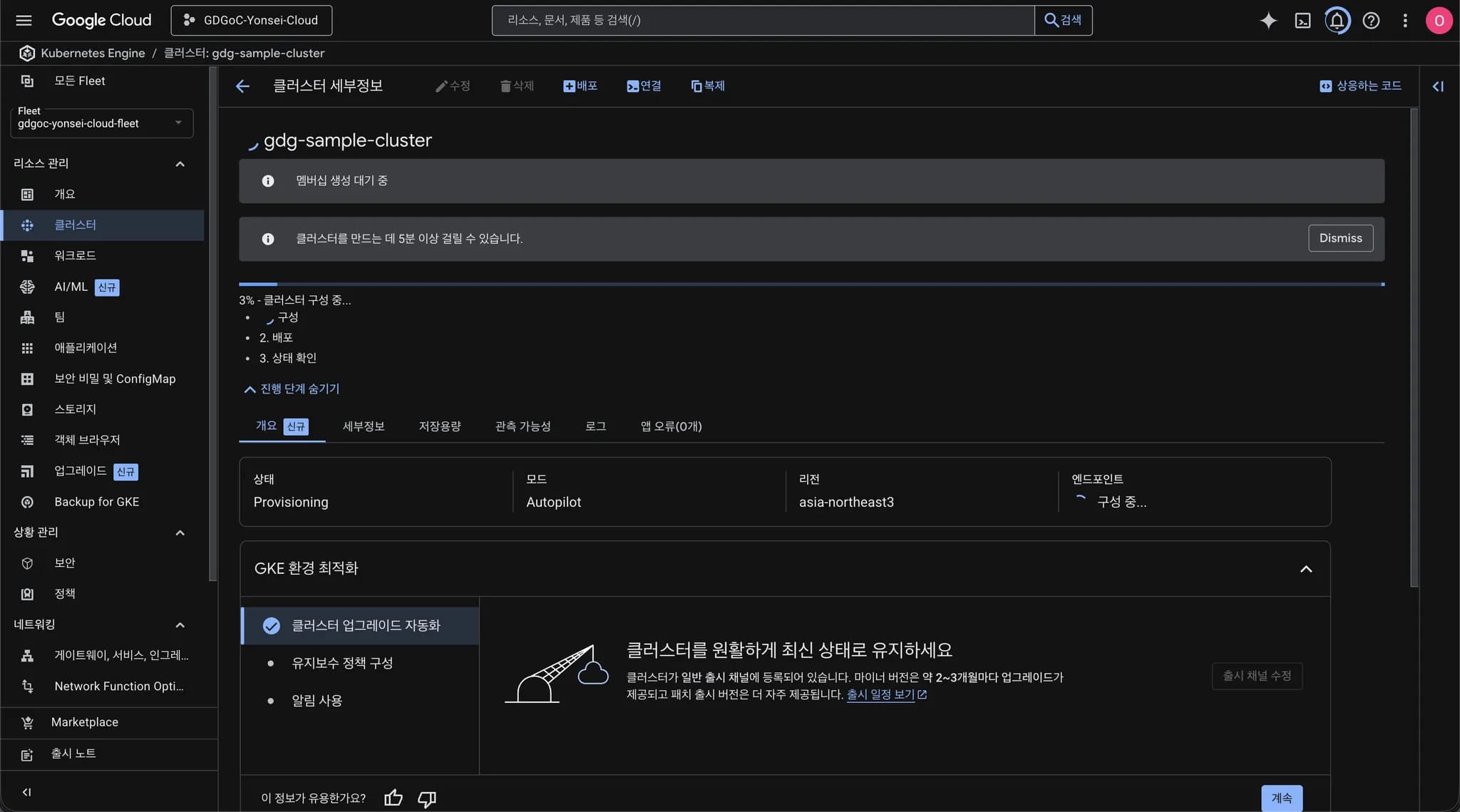Switch to the 관측 가능성 tab
Viewport: 1460px width, 812px height.
(523, 426)
